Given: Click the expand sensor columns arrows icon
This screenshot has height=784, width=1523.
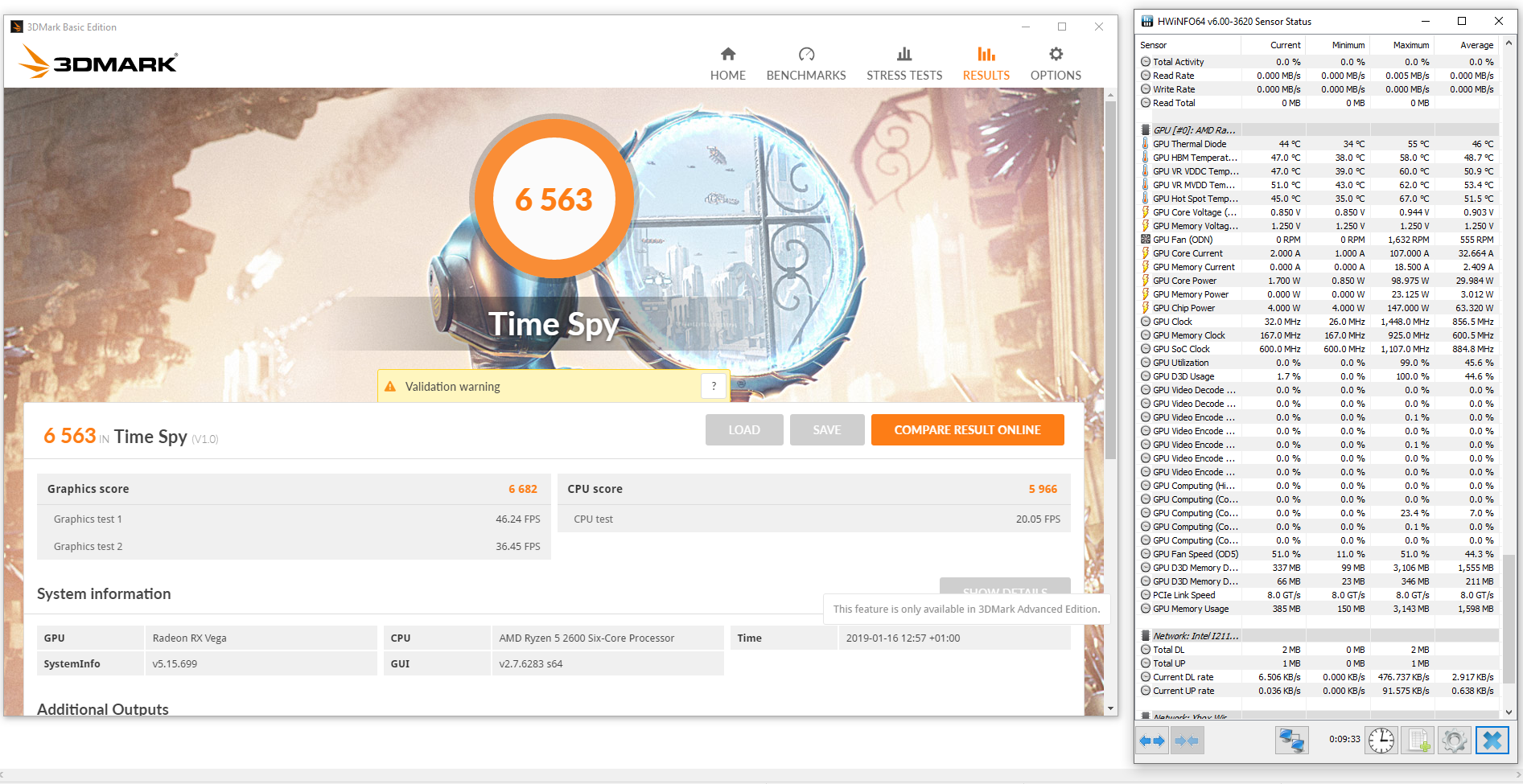Looking at the screenshot, I should pyautogui.click(x=1152, y=741).
